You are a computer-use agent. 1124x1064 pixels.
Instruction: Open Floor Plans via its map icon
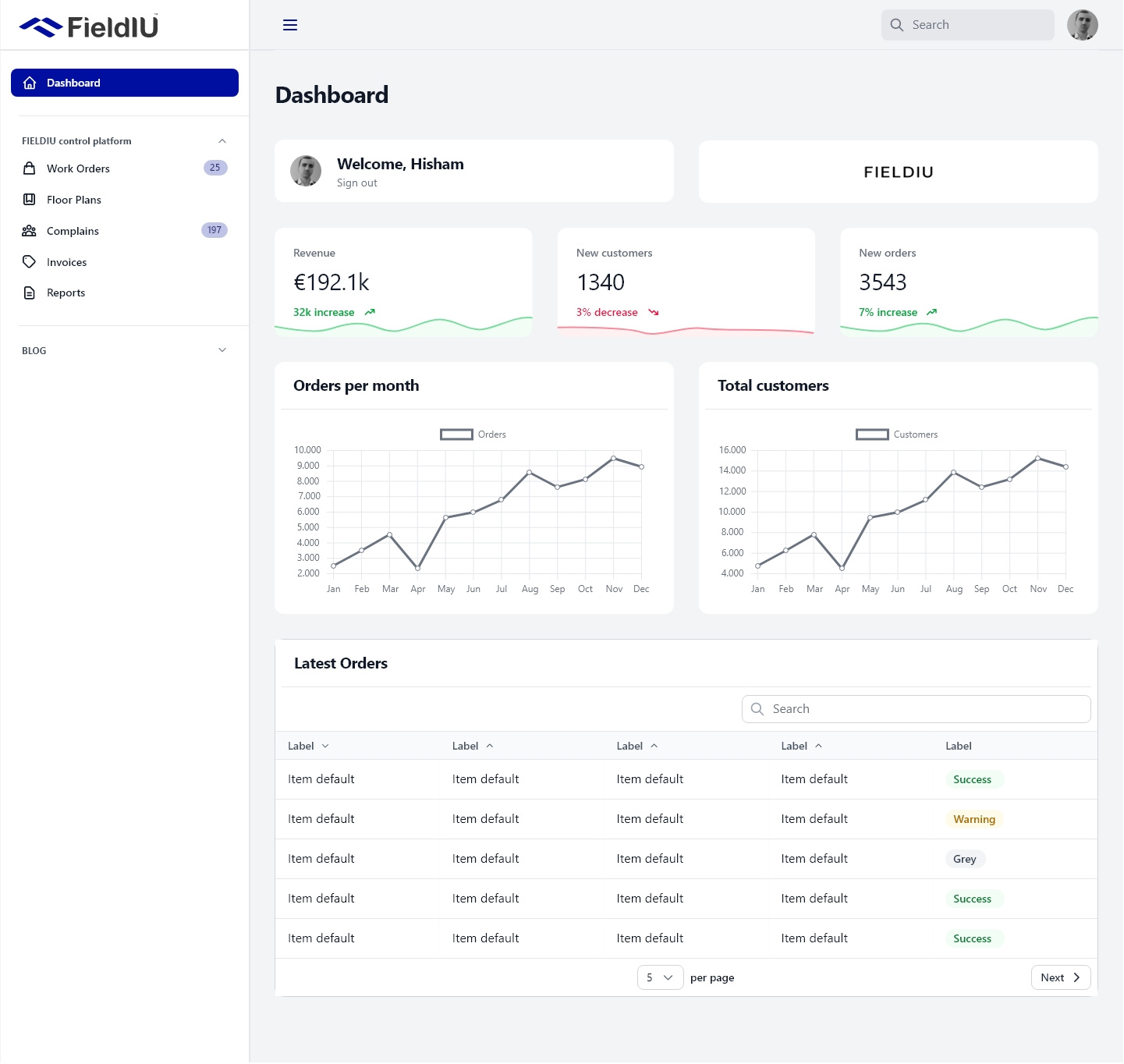coord(29,199)
